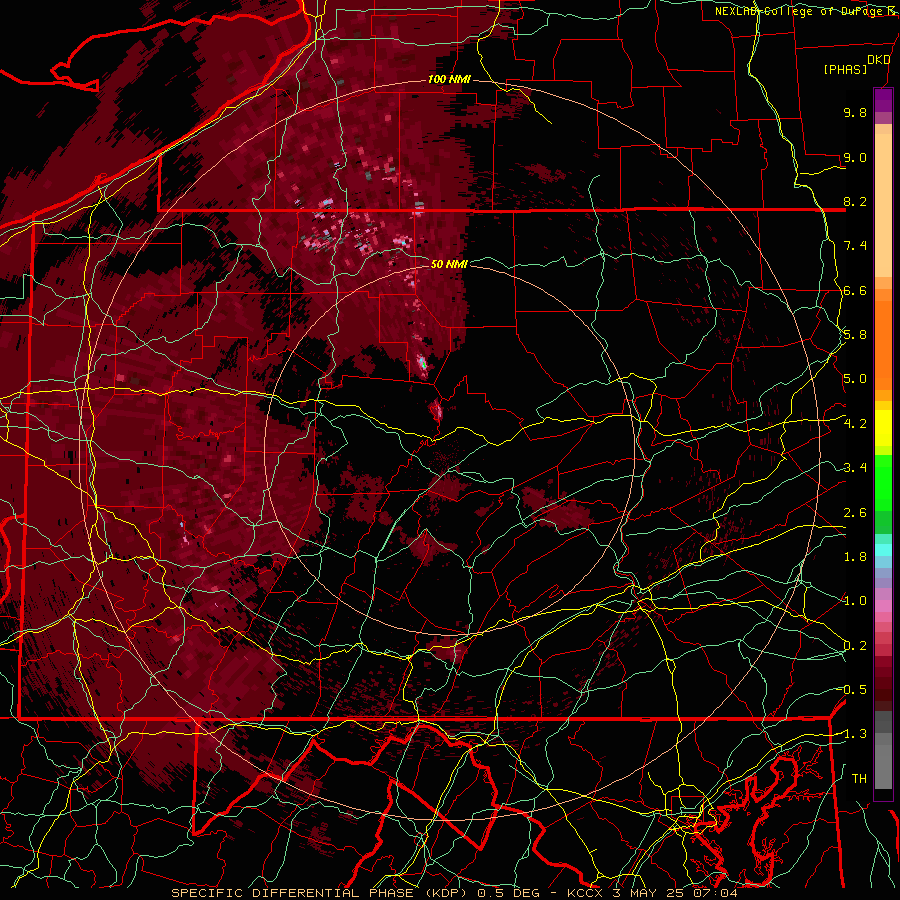Click the TH label at the scale bottom

click(x=859, y=779)
